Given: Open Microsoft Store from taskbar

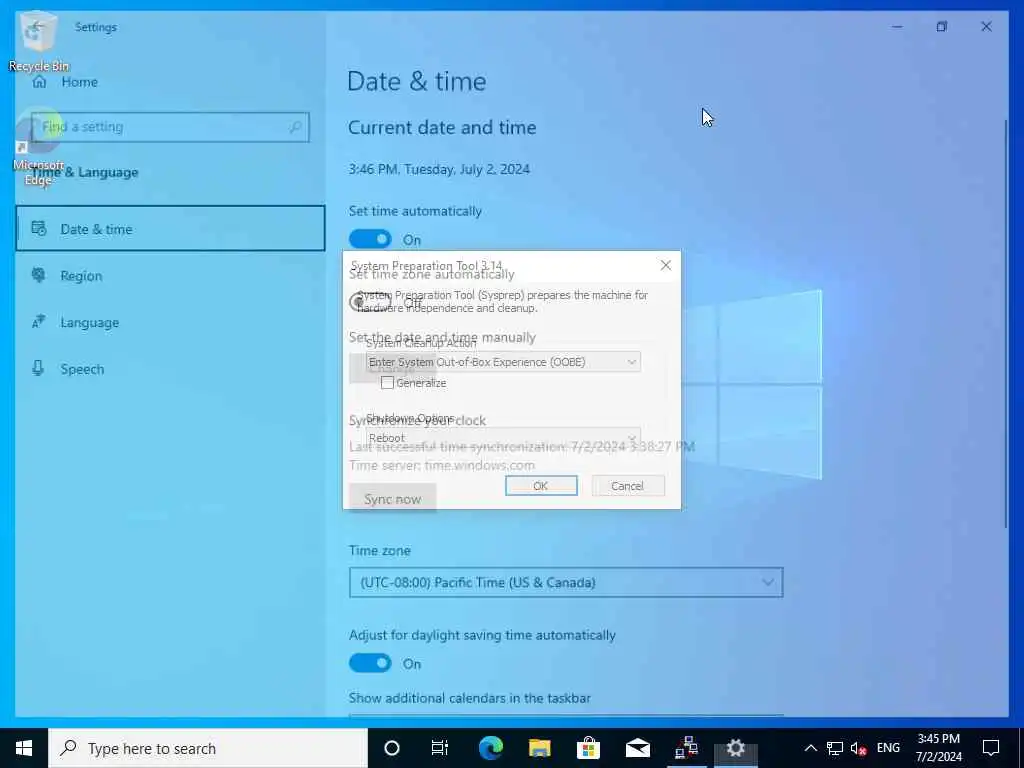Looking at the screenshot, I should click(x=588, y=748).
